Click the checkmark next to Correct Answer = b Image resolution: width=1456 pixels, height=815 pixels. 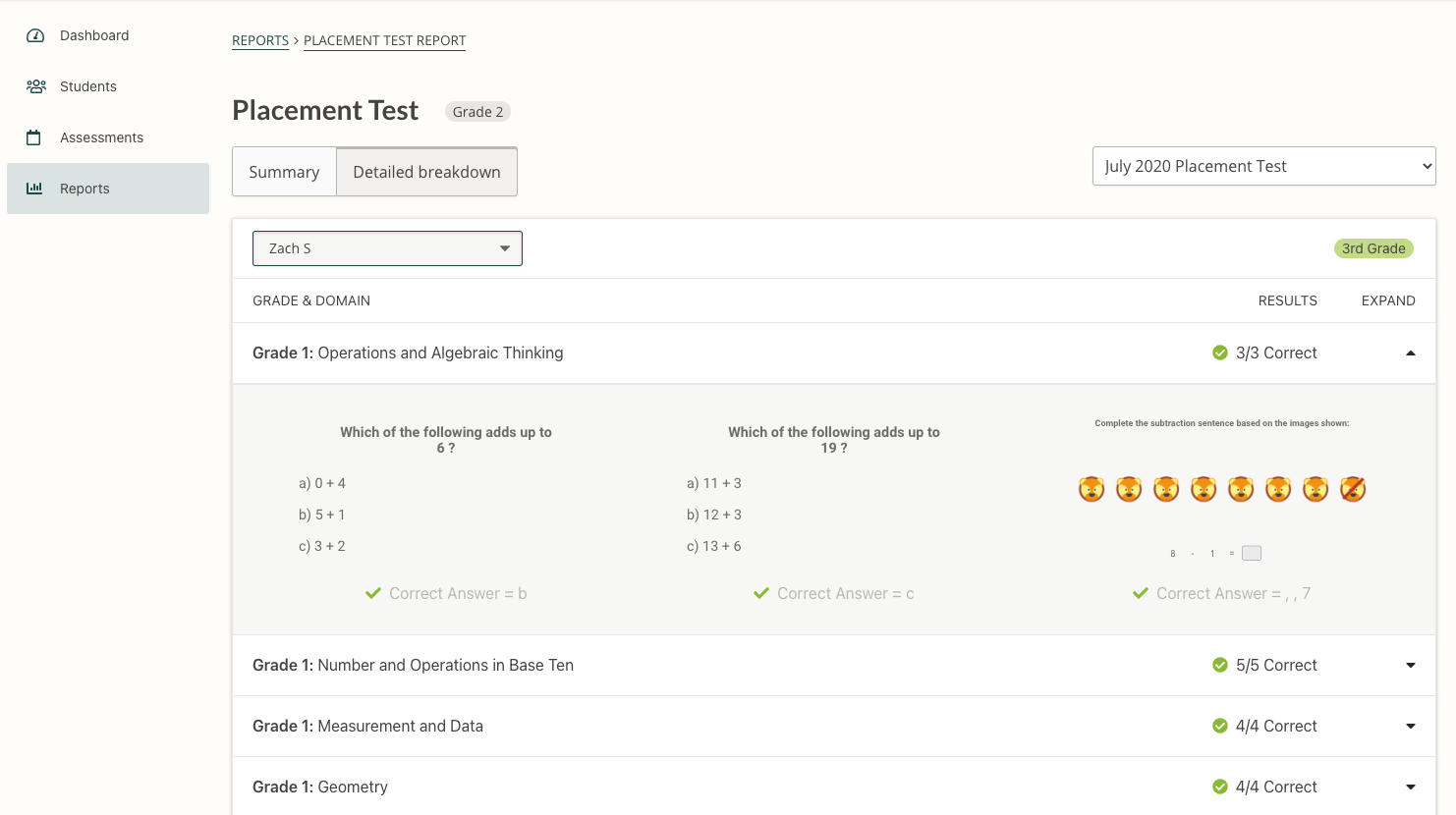click(372, 593)
